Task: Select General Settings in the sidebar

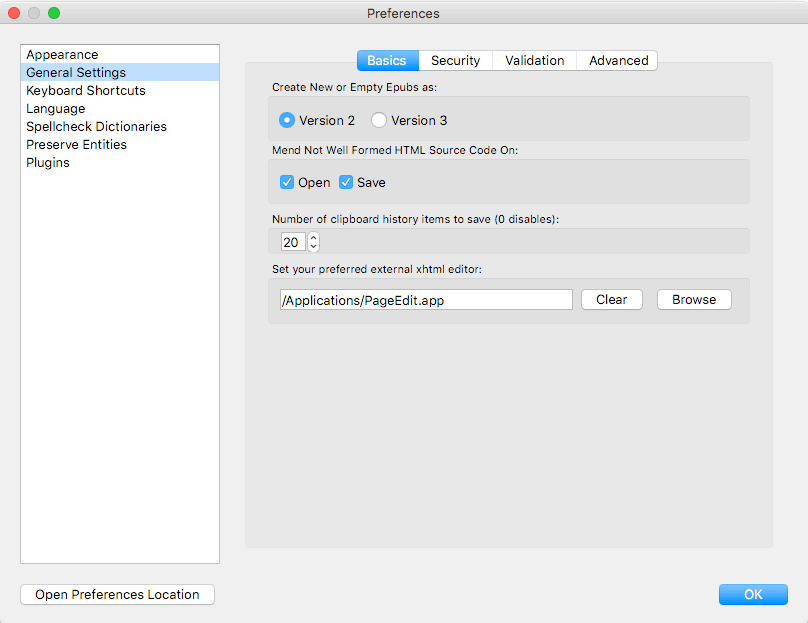Action: coord(76,72)
